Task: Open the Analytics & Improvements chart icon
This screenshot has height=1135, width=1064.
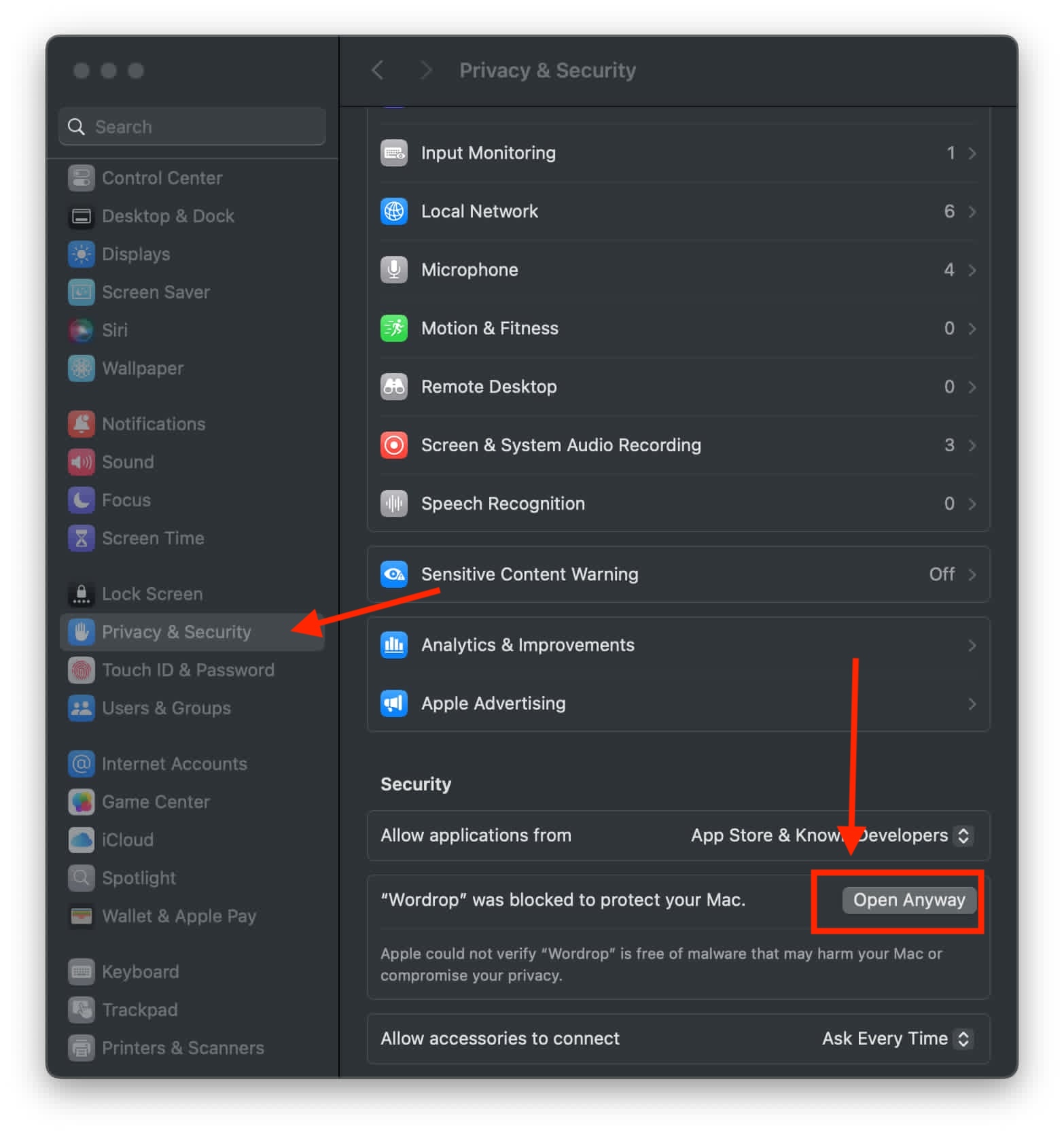Action: (394, 645)
